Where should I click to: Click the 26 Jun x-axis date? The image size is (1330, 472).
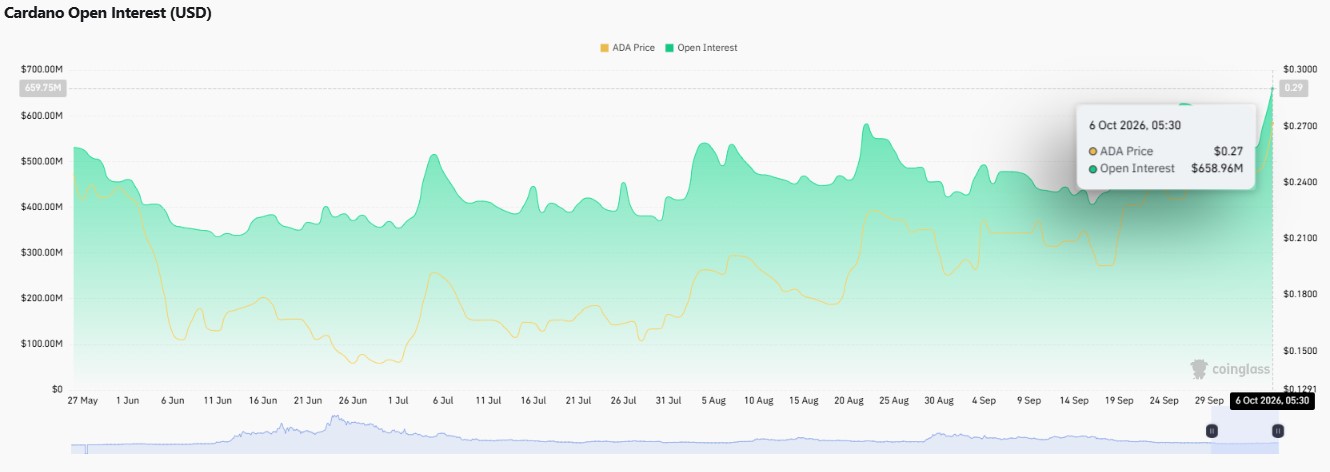tap(353, 400)
